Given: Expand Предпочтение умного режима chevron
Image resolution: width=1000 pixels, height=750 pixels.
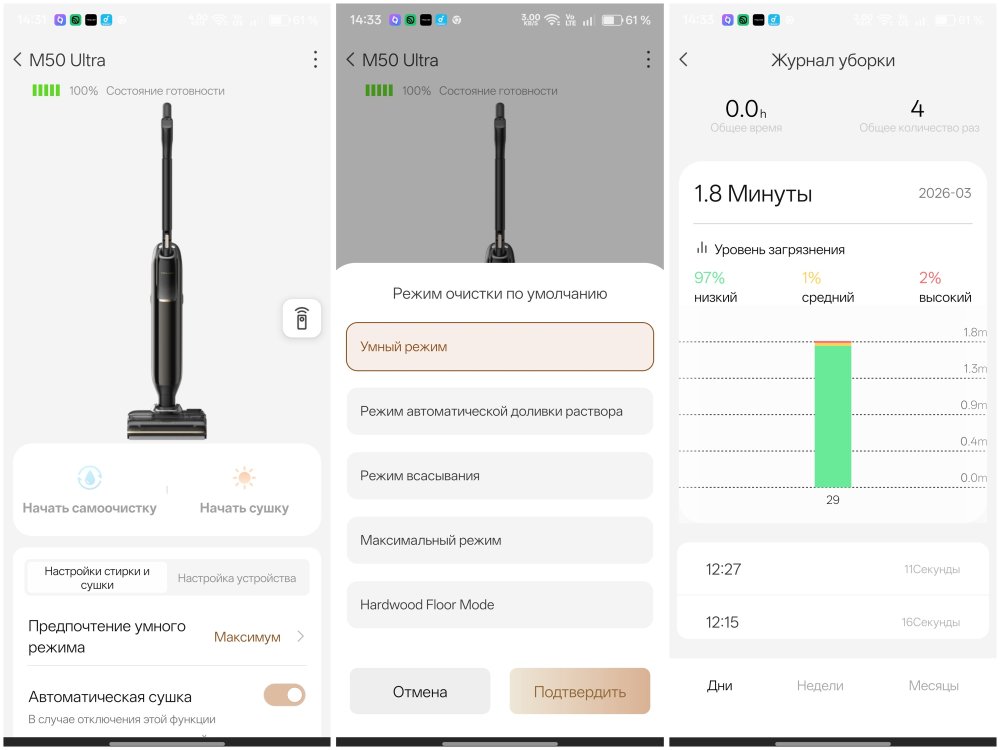Looking at the screenshot, I should click(301, 637).
